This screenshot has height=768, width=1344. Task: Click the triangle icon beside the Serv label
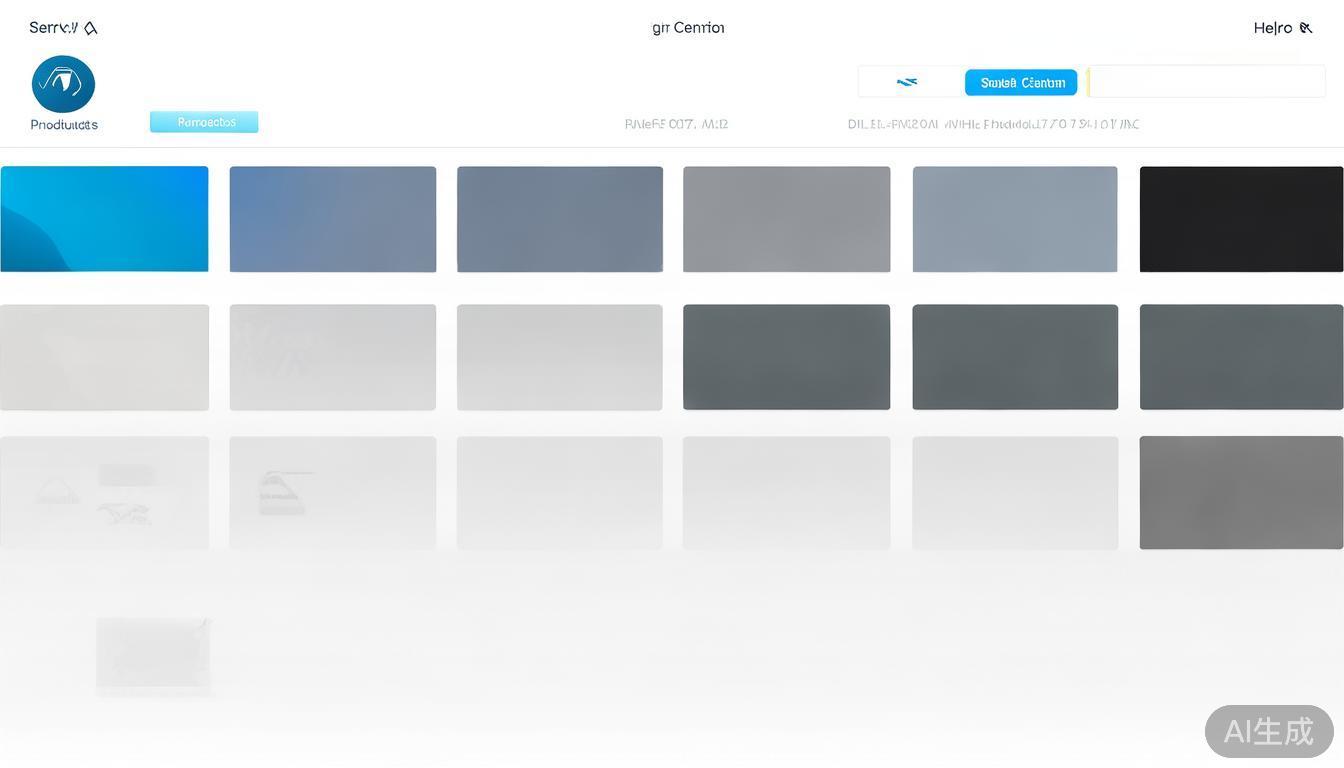tap(91, 28)
